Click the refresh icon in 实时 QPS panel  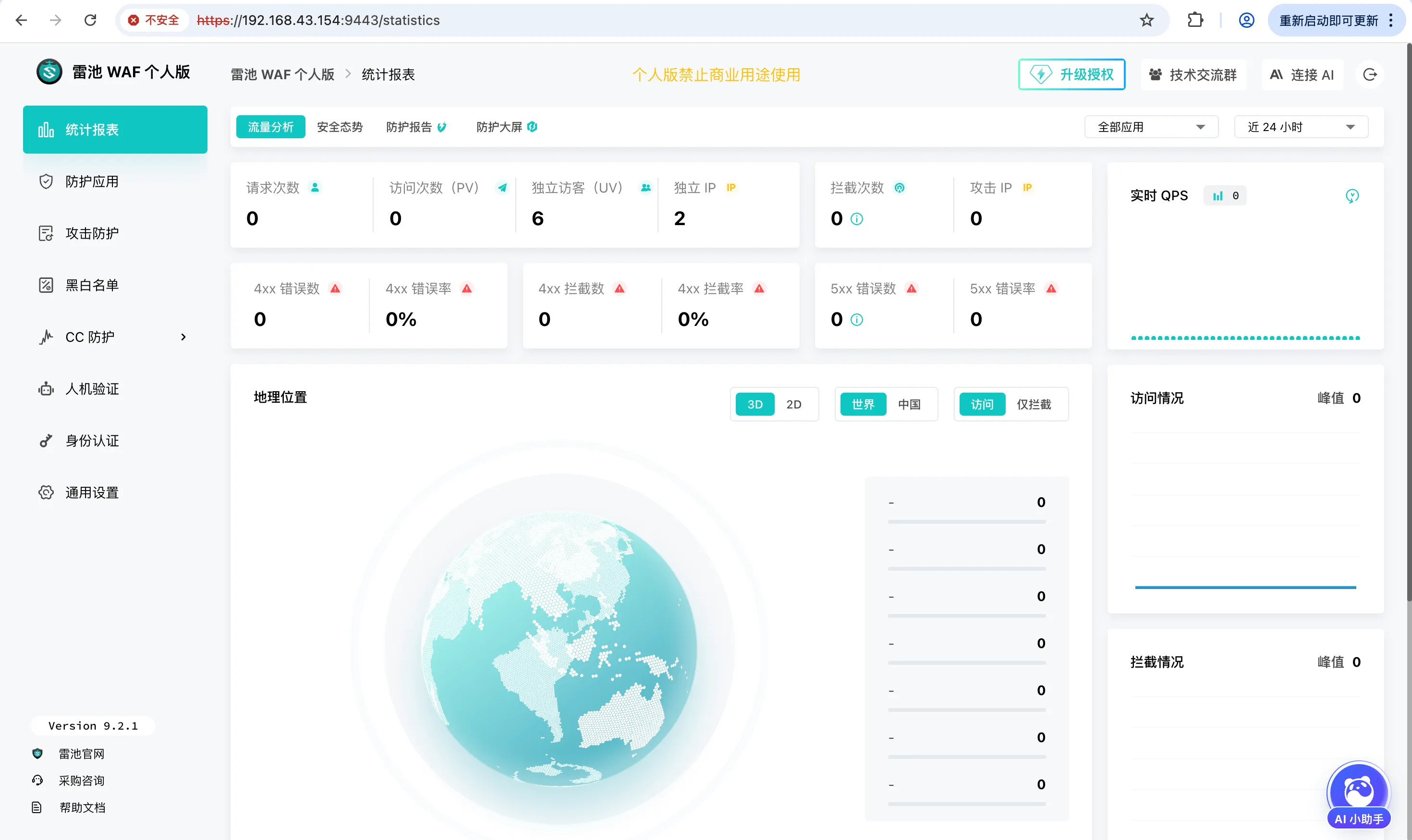tap(1352, 196)
